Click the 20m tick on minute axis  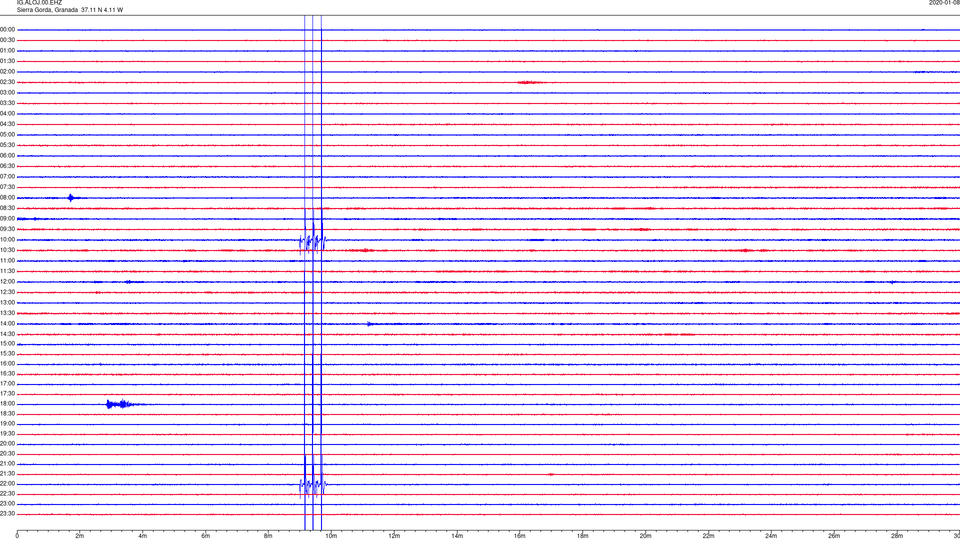pos(646,536)
